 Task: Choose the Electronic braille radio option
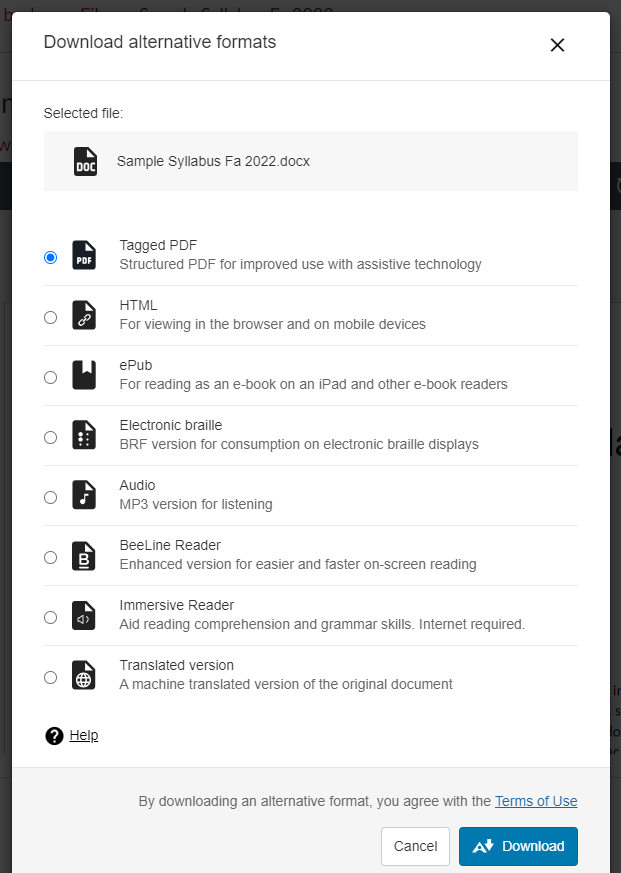(51, 438)
